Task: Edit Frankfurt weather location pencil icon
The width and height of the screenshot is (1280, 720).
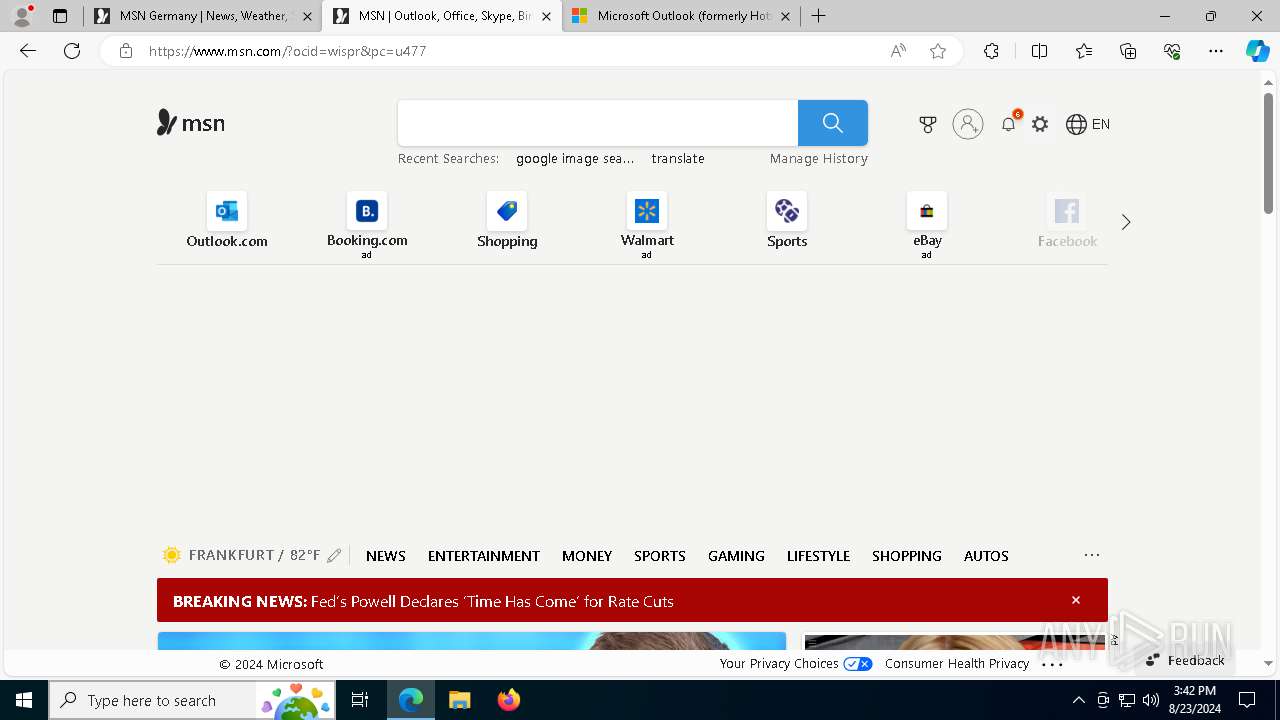Action: [x=334, y=556]
